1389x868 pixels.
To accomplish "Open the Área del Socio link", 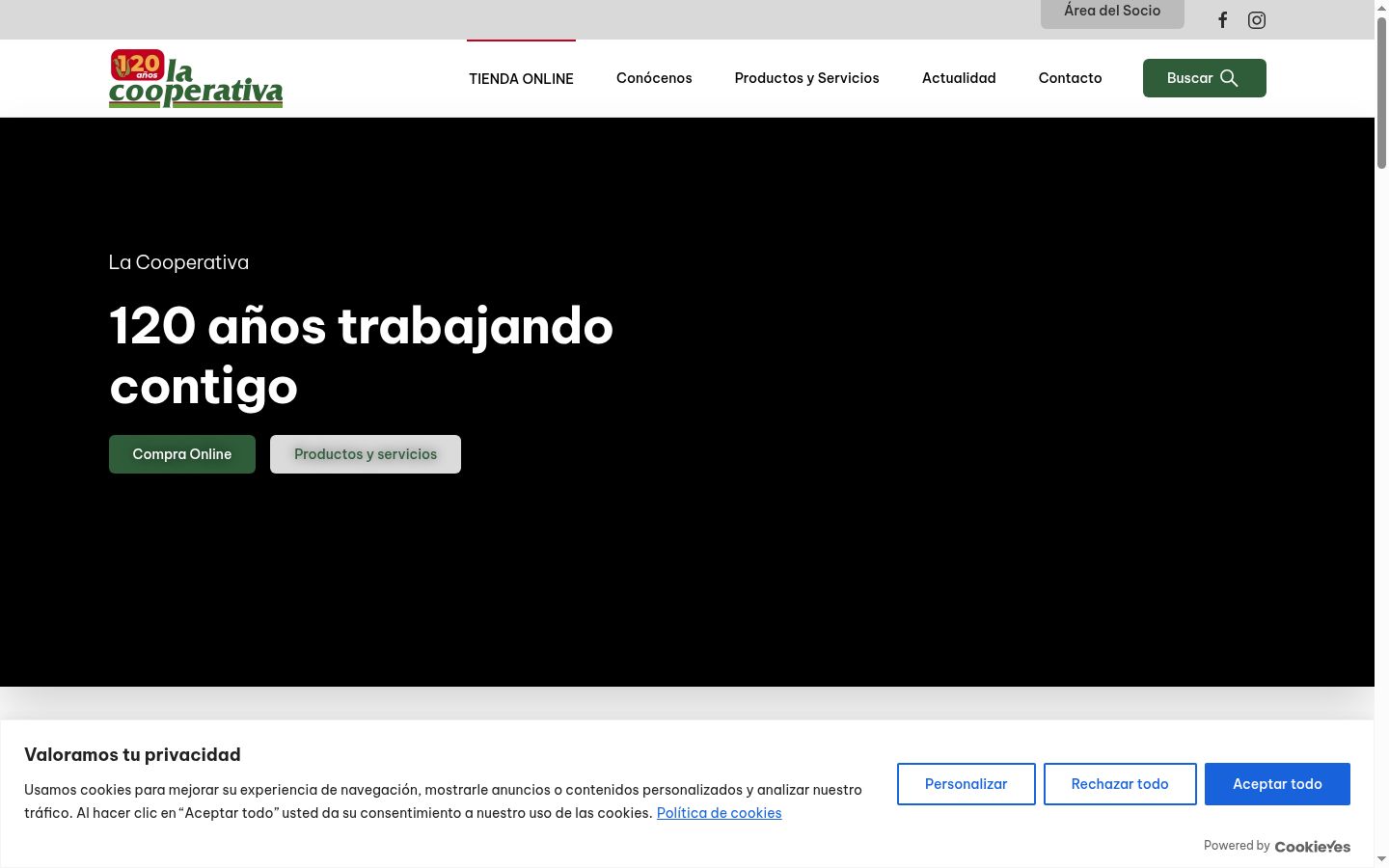I will (1112, 12).
